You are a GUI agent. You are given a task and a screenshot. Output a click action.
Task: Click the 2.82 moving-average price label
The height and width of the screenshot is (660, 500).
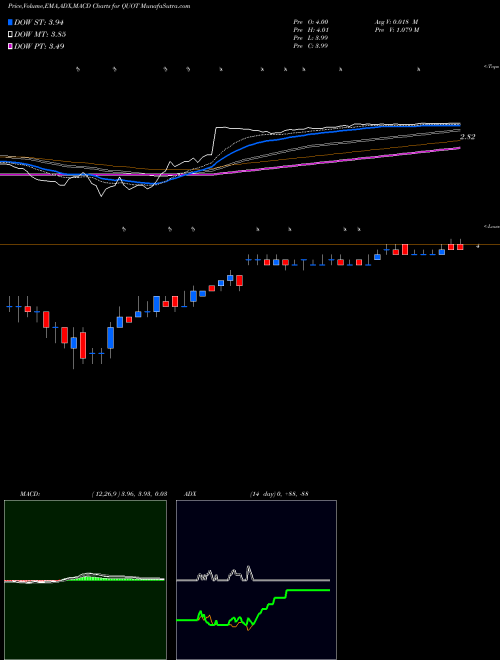pyautogui.click(x=468, y=137)
